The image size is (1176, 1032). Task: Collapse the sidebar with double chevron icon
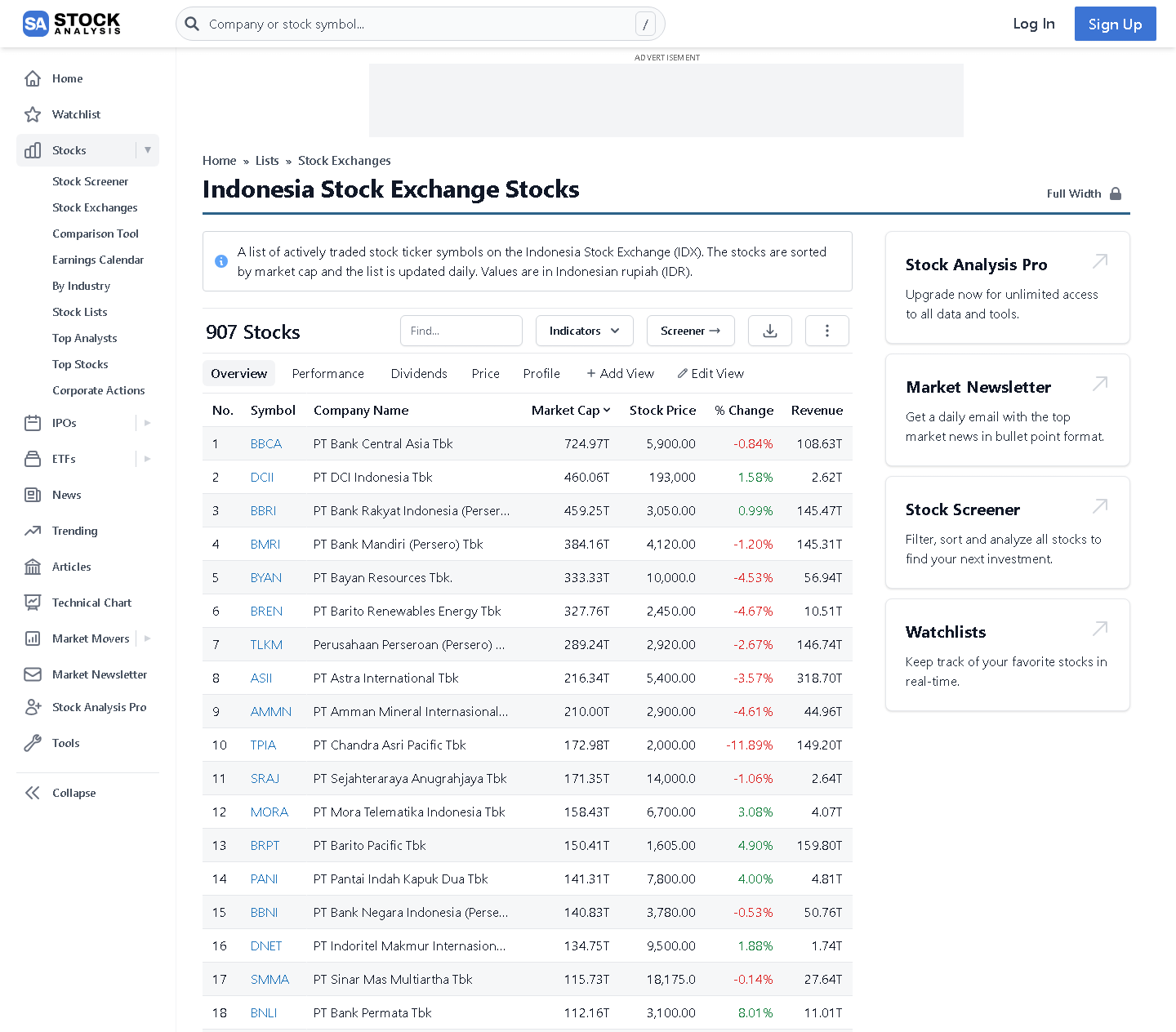point(33,793)
